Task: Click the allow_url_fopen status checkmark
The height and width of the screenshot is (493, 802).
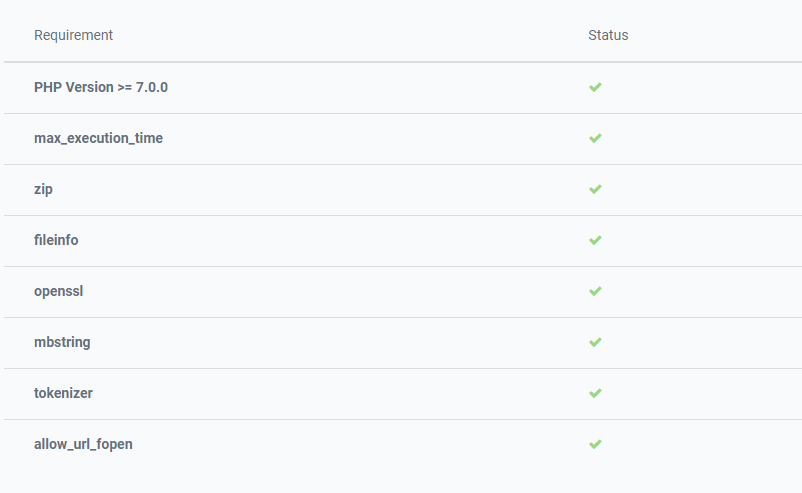Action: pos(595,444)
